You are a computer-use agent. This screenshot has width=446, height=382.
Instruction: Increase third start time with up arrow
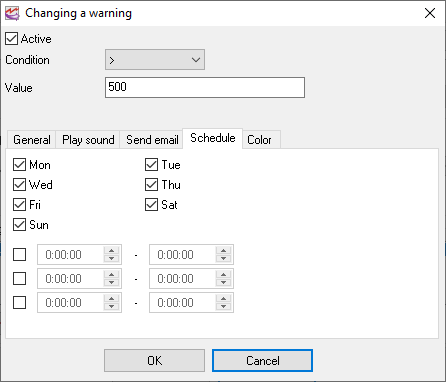click(x=112, y=299)
